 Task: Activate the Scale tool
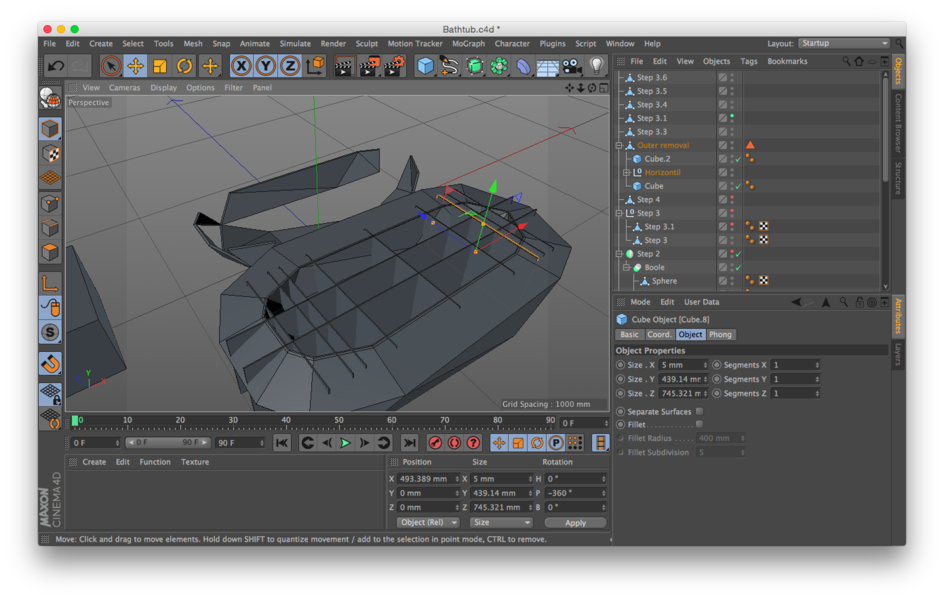click(160, 66)
